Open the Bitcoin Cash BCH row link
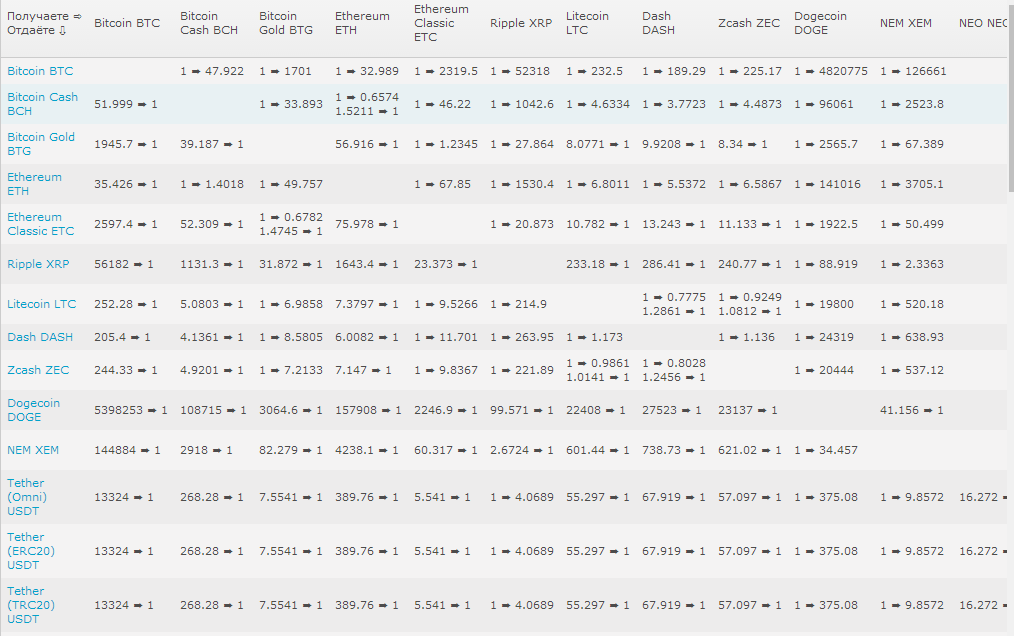This screenshot has width=1014, height=636. [x=42, y=104]
